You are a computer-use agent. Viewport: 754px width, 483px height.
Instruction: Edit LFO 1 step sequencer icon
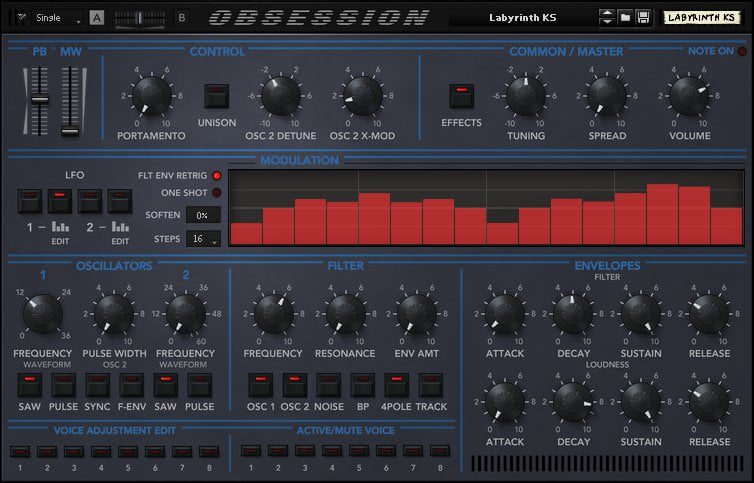[60, 227]
